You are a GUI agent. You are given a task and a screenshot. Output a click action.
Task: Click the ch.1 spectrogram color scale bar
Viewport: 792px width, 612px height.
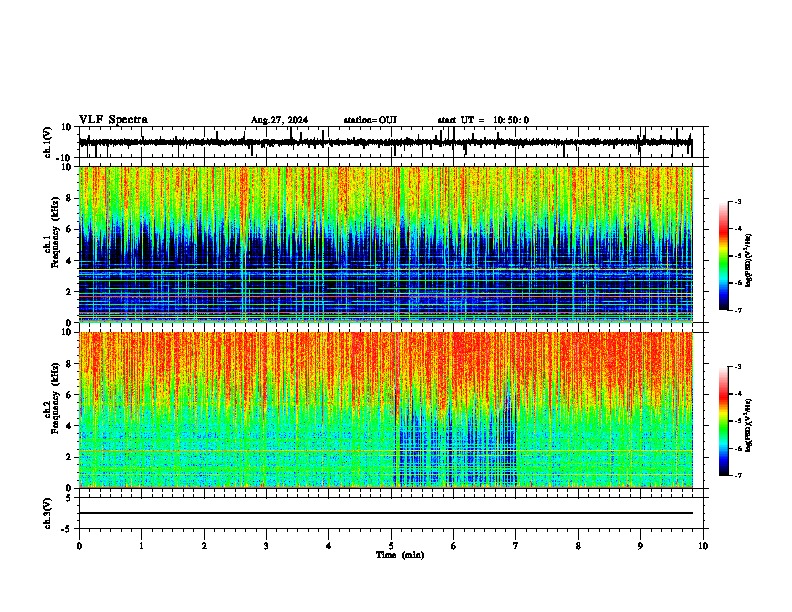[724, 256]
